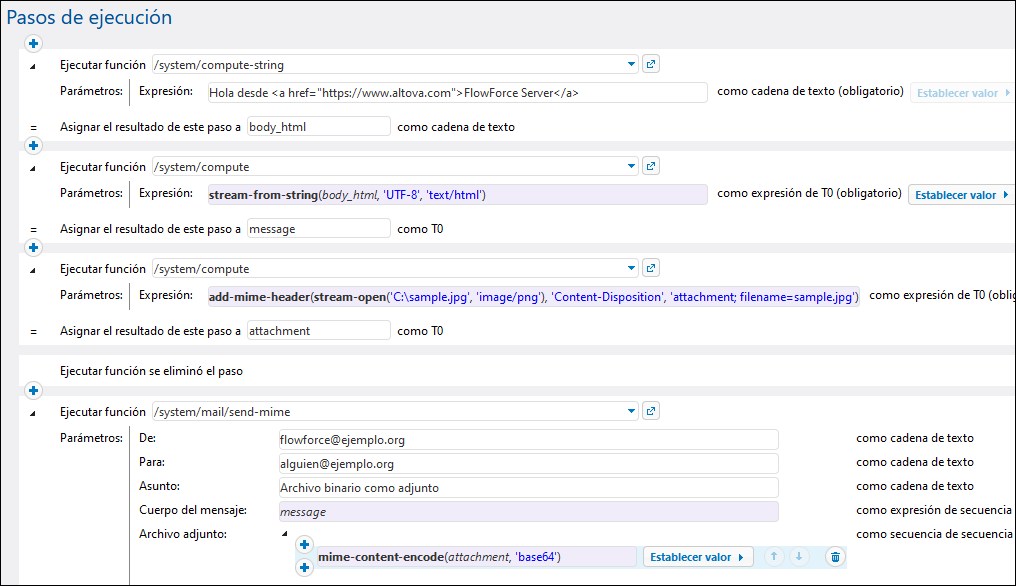This screenshot has width=1016, height=586.
Task: Open the /system/compute-string function link icon
Action: click(x=651, y=65)
